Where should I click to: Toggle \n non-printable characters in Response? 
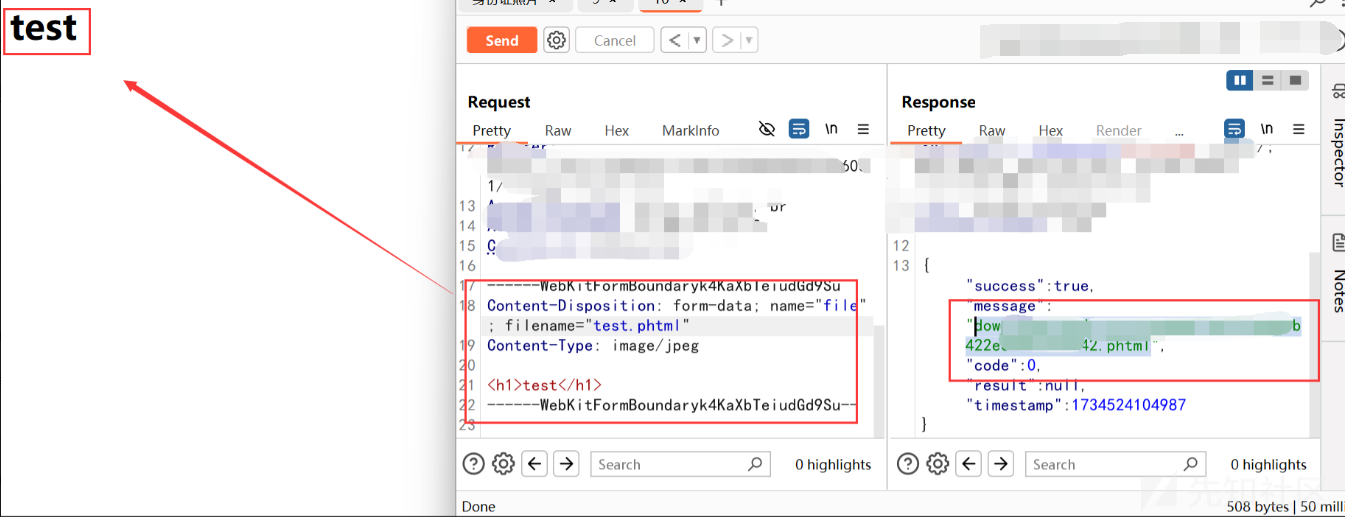pyautogui.click(x=1267, y=129)
